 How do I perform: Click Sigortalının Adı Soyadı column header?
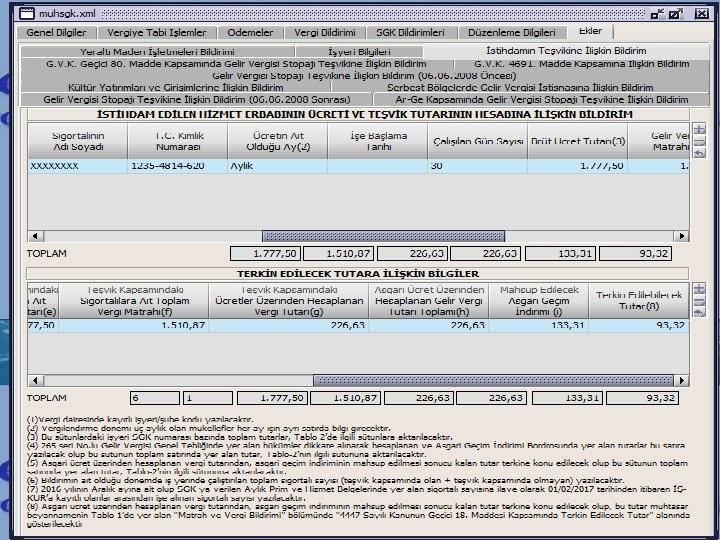(78, 141)
